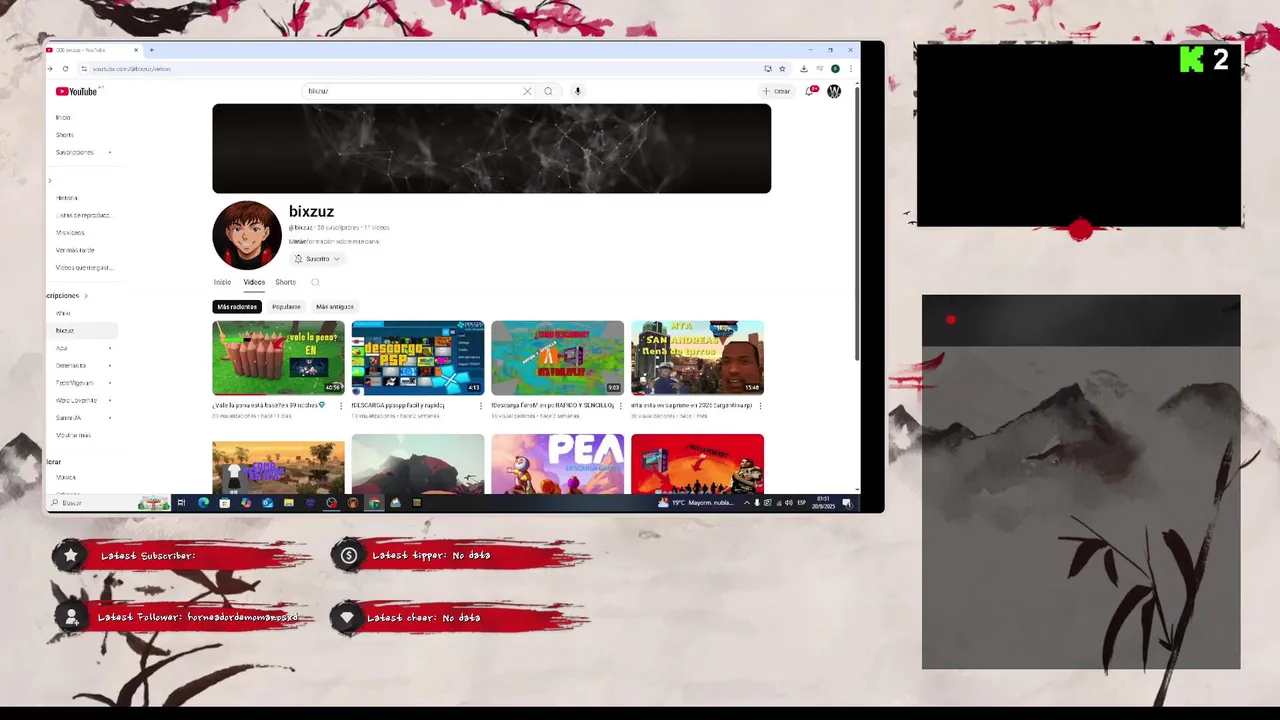1280x720 pixels.
Task: Open the account avatar menu in YouTube
Action: pyautogui.click(x=834, y=91)
